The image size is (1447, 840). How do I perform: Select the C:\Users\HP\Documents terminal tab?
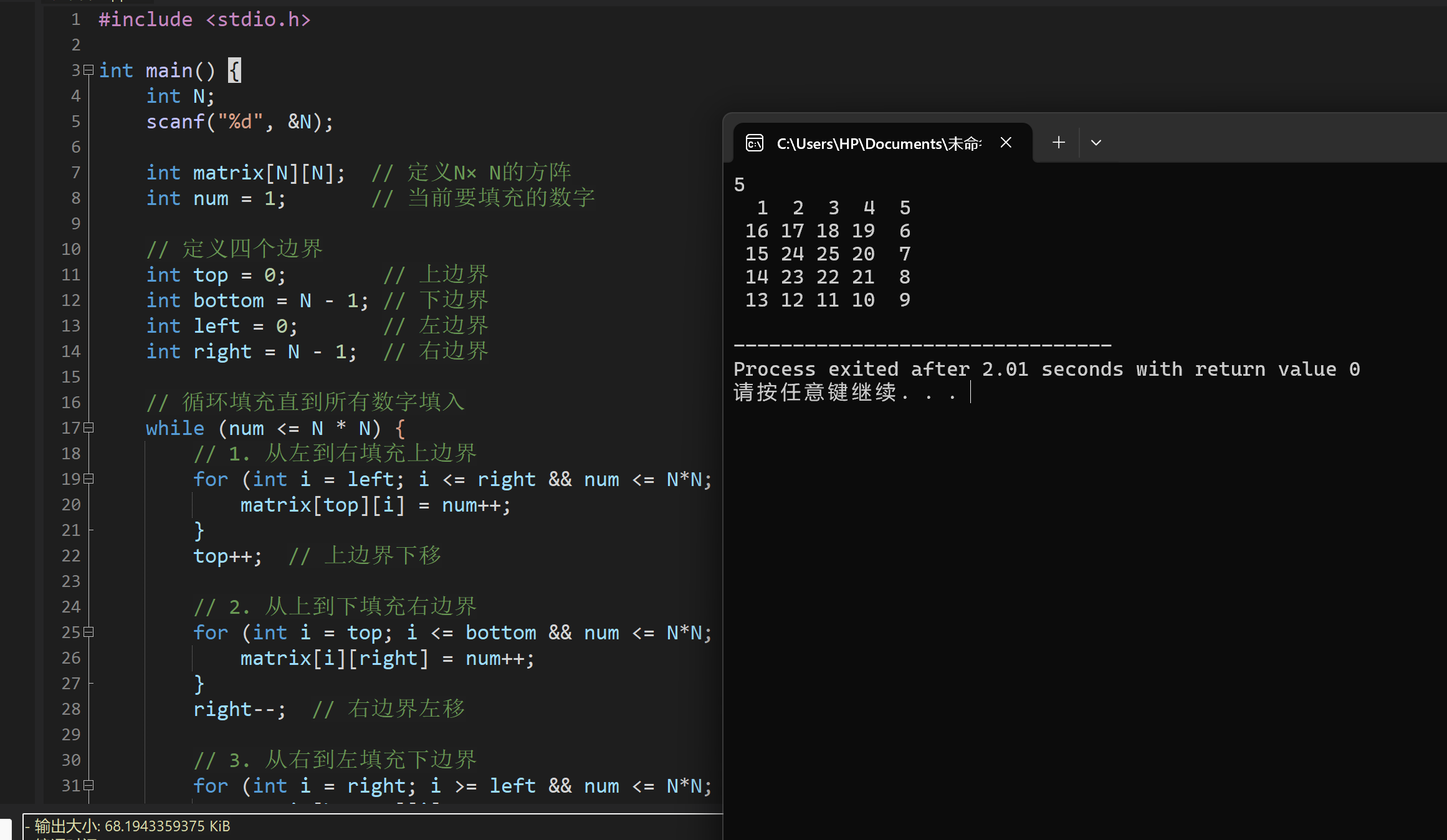click(x=877, y=144)
